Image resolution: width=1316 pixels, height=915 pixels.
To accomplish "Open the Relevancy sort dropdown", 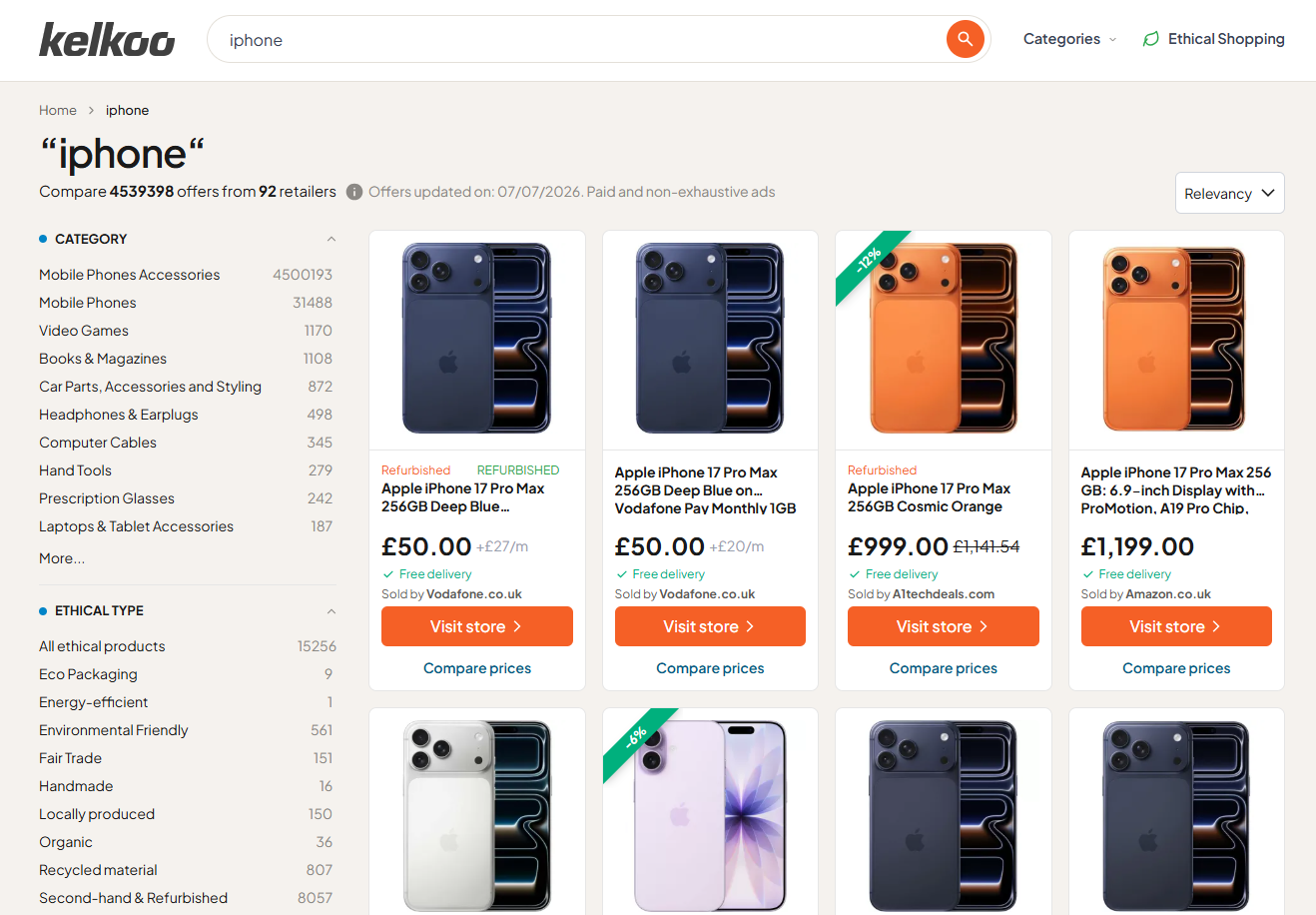I will pyautogui.click(x=1229, y=193).
